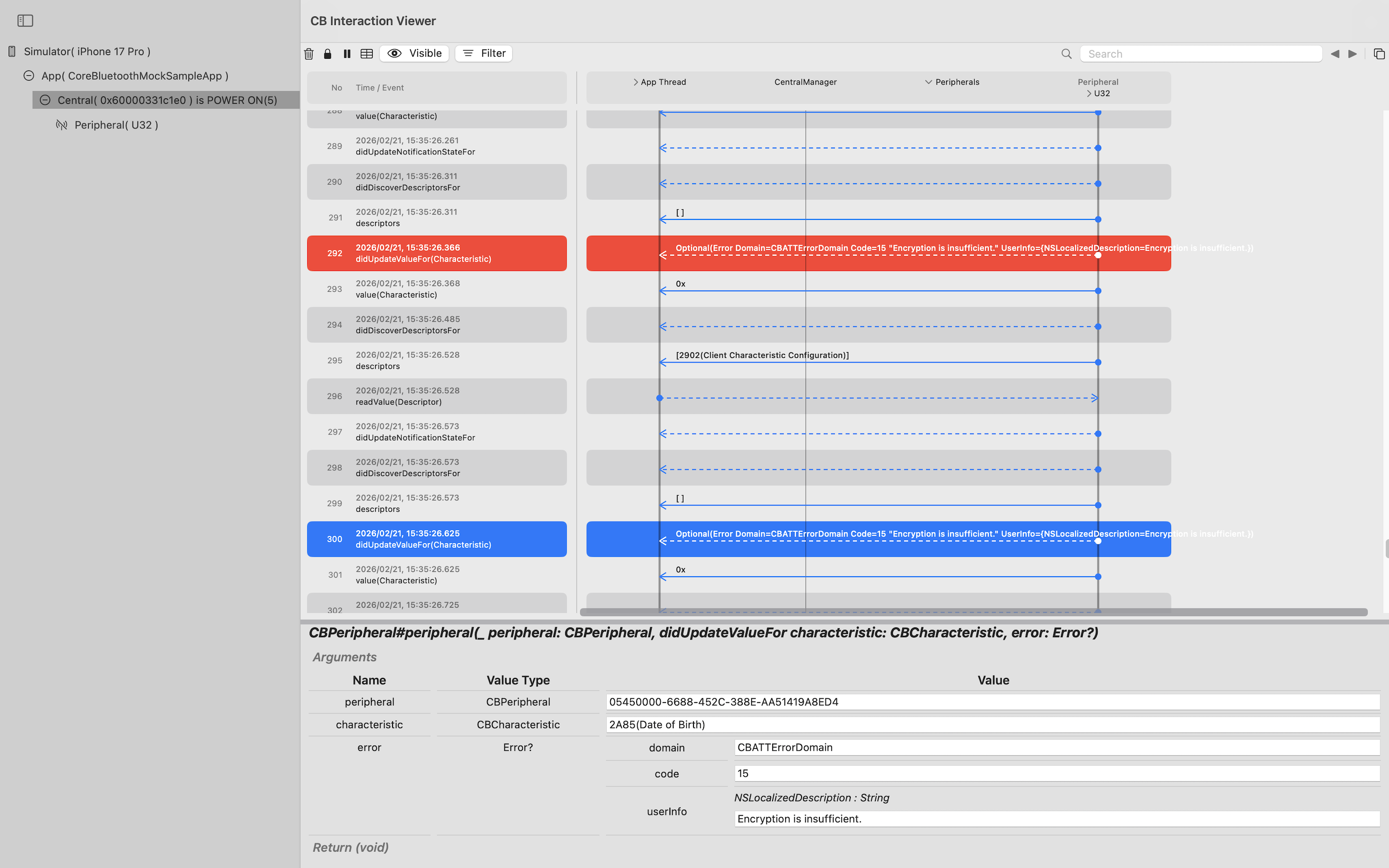The width and height of the screenshot is (1389, 868).
Task: Open the Filter options
Action: point(483,53)
